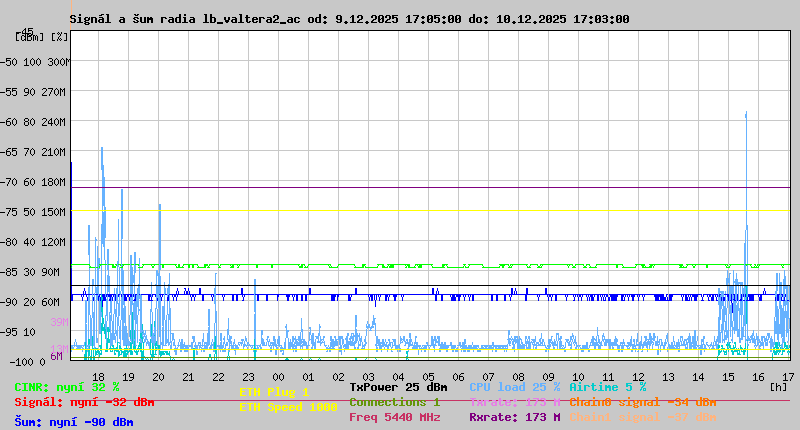Viewport: 800px width, 430px height.
Task: Click the '[dBm]' unit label on y-axis
Action: (x=30, y=37)
